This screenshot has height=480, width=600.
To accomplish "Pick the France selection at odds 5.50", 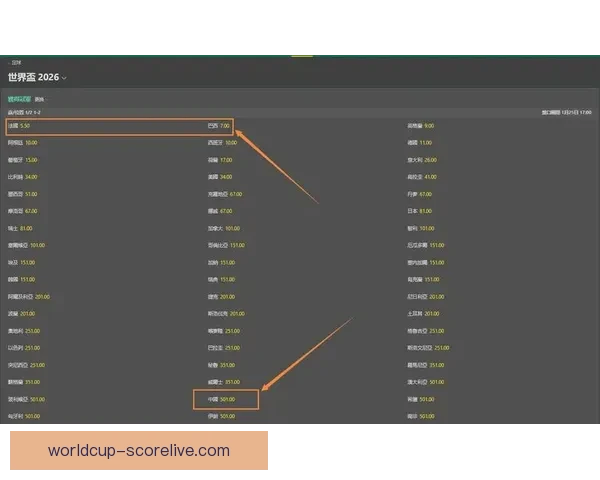I will pyautogui.click(x=19, y=126).
